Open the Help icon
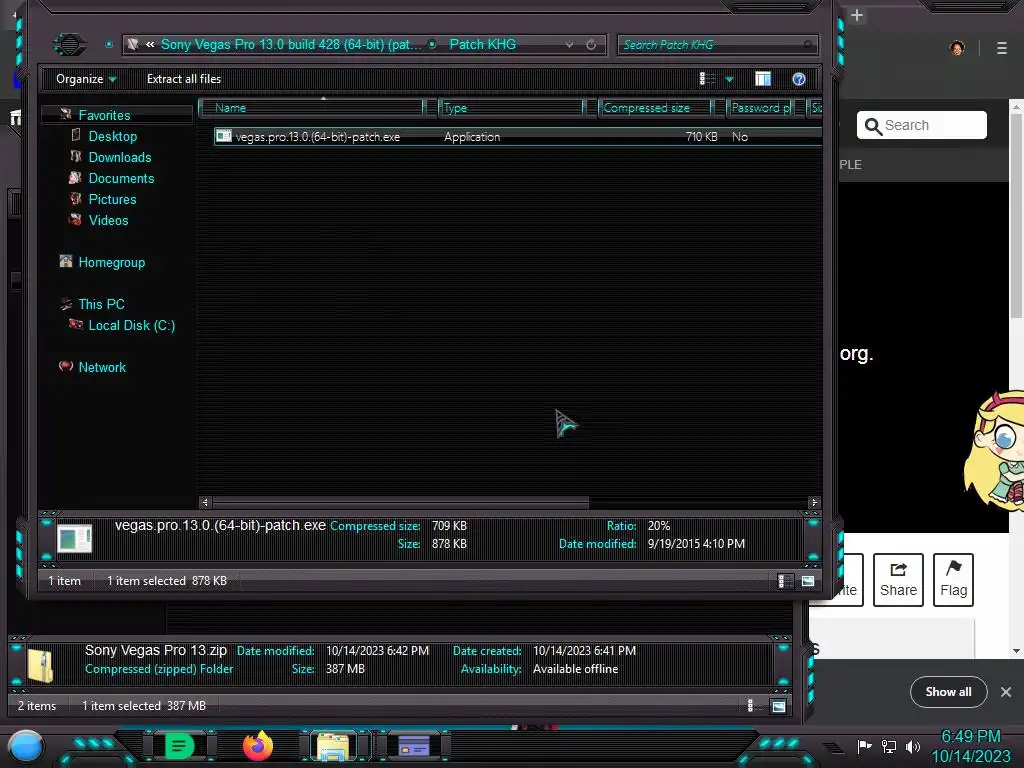Screen dimensions: 1024x768 click(799, 79)
